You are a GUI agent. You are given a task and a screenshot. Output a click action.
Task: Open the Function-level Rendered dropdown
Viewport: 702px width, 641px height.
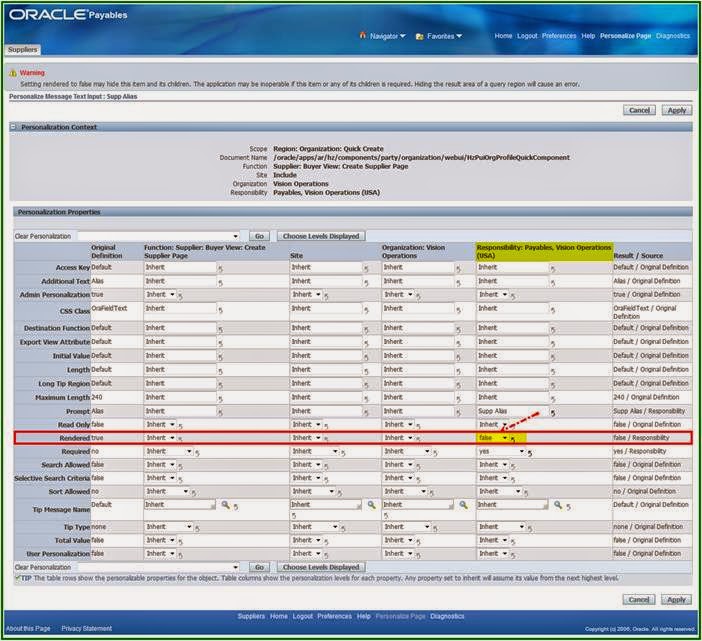pos(160,438)
